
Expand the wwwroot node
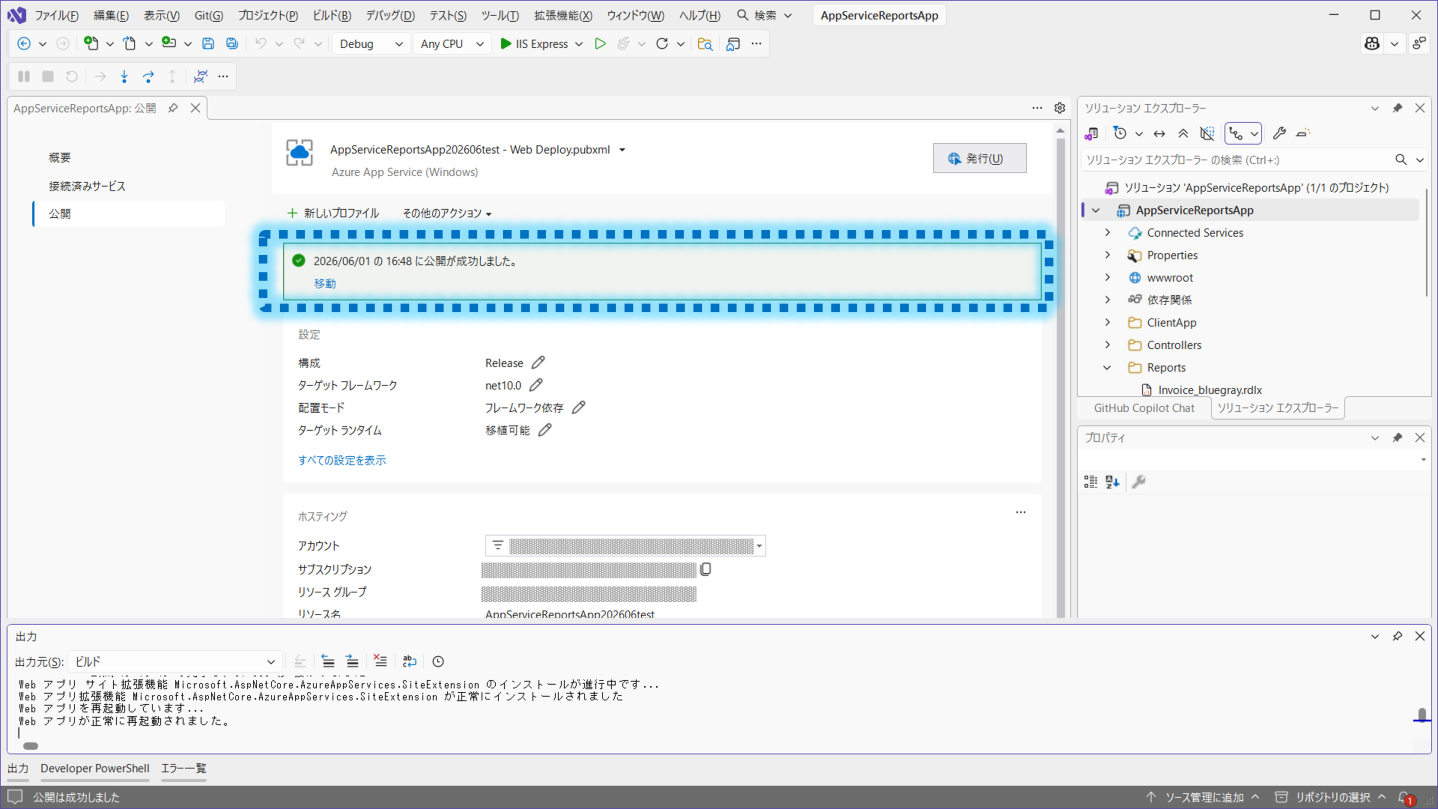pyautogui.click(x=1108, y=278)
